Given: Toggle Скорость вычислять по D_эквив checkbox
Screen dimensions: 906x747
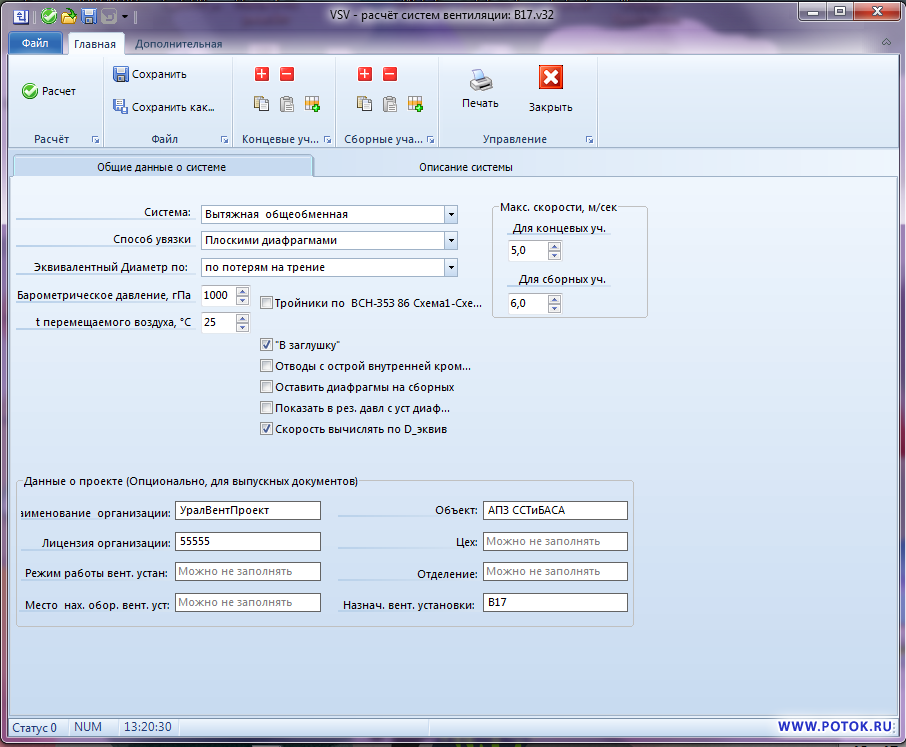Looking at the screenshot, I should click(266, 429).
